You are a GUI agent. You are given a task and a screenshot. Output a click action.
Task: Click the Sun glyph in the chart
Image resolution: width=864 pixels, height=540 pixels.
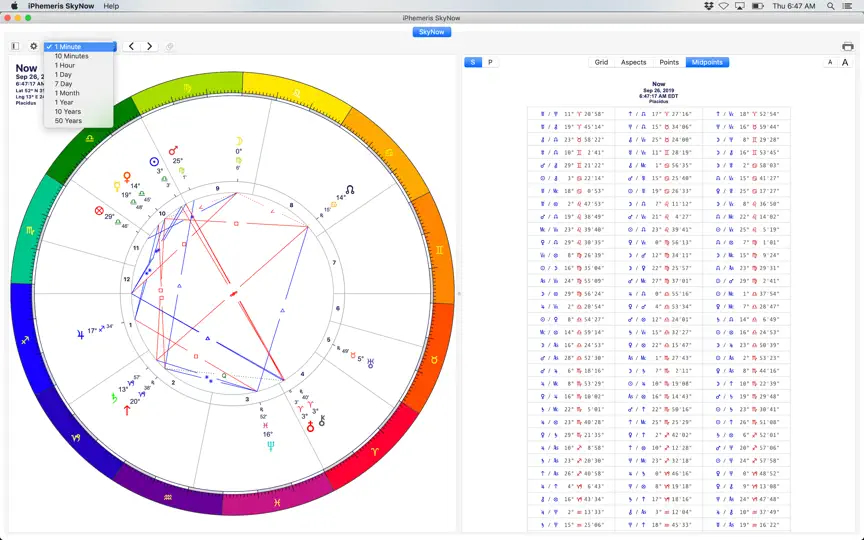pos(154,161)
